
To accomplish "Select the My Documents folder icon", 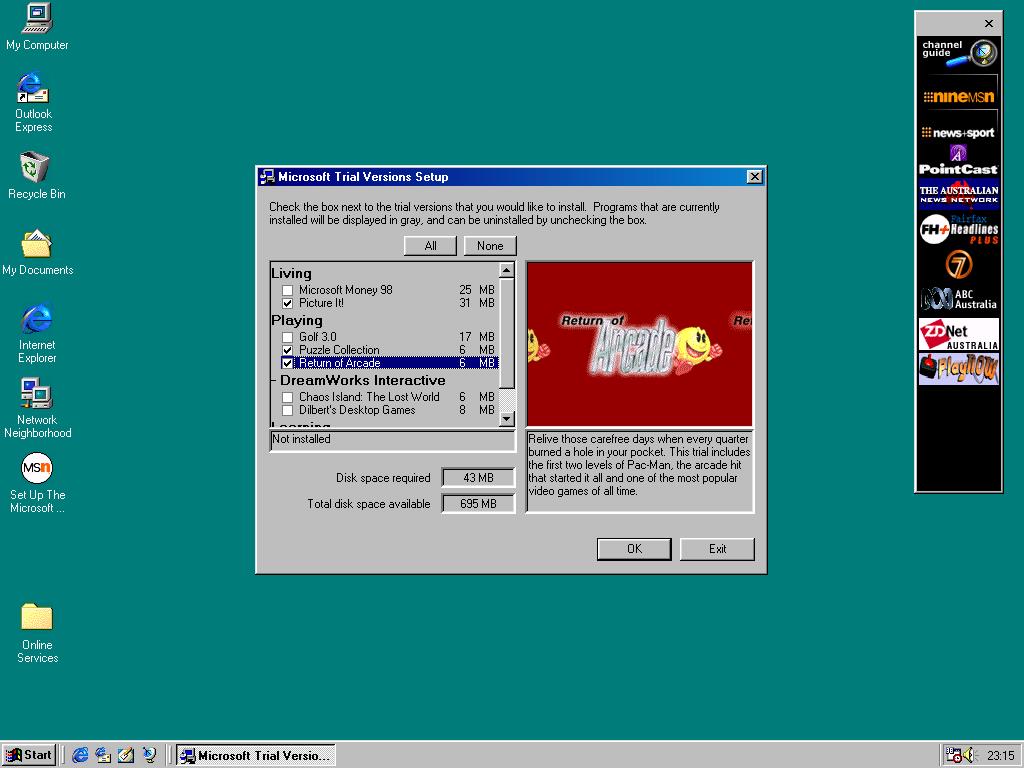I will click(x=37, y=252).
